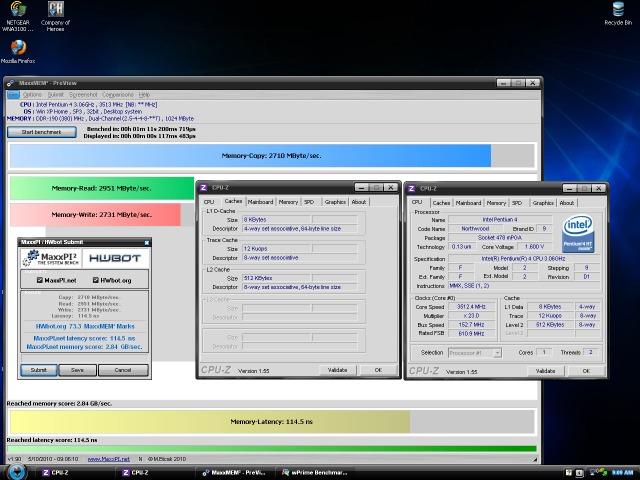The image size is (640, 480).
Task: Select Graphics tab in left CPU-Z window
Action: click(335, 202)
